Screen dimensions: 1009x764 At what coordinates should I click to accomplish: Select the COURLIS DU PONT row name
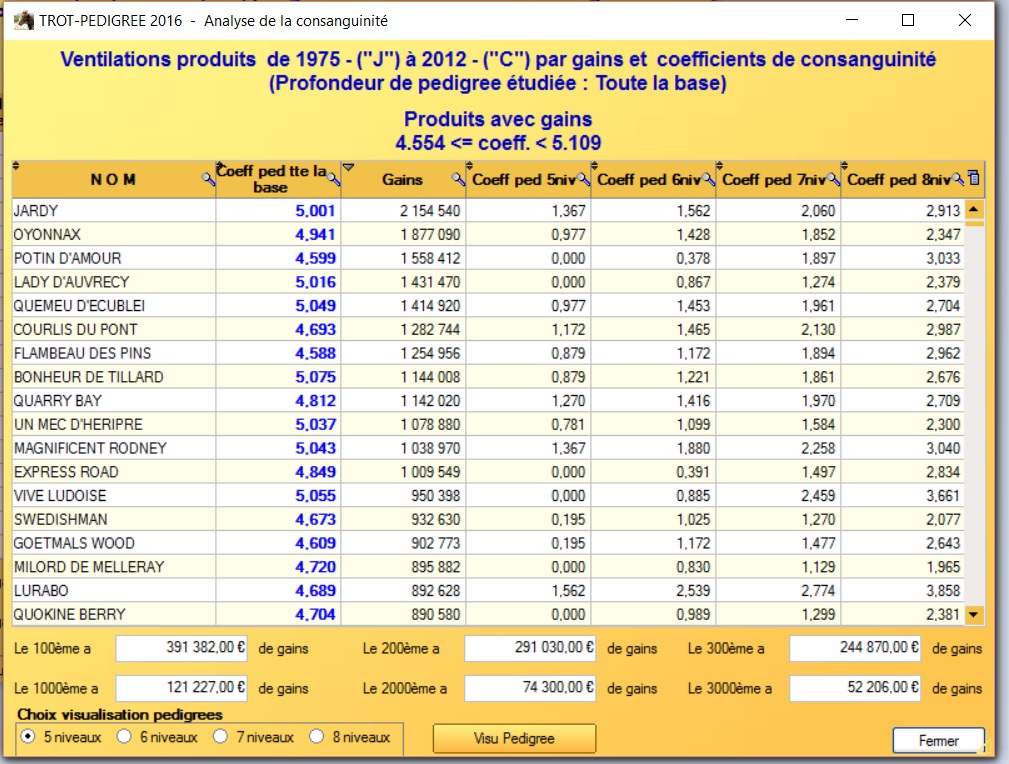pyautogui.click(x=75, y=330)
